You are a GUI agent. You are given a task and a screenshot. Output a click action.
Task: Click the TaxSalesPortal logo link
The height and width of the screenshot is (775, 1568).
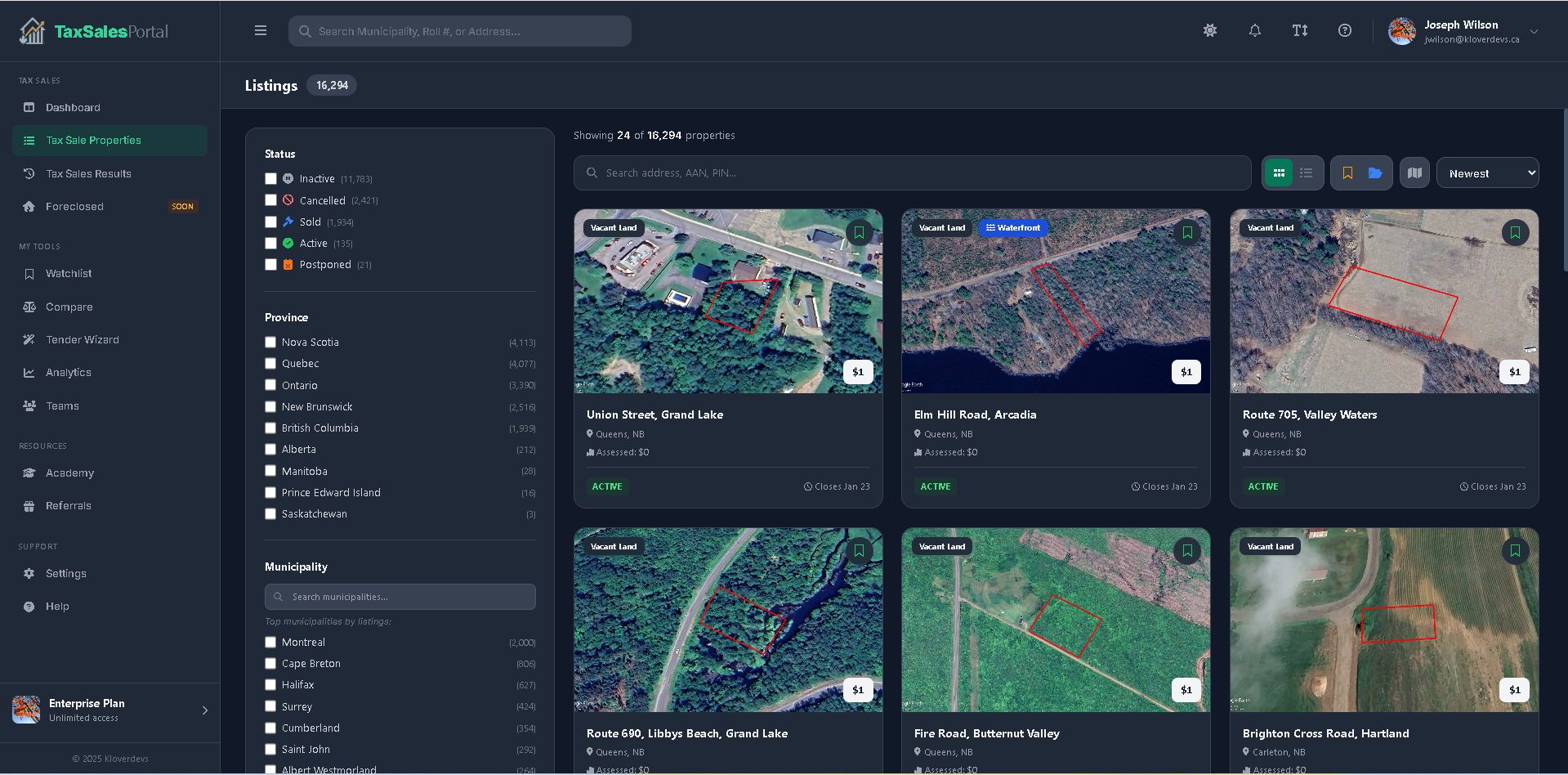(x=94, y=32)
